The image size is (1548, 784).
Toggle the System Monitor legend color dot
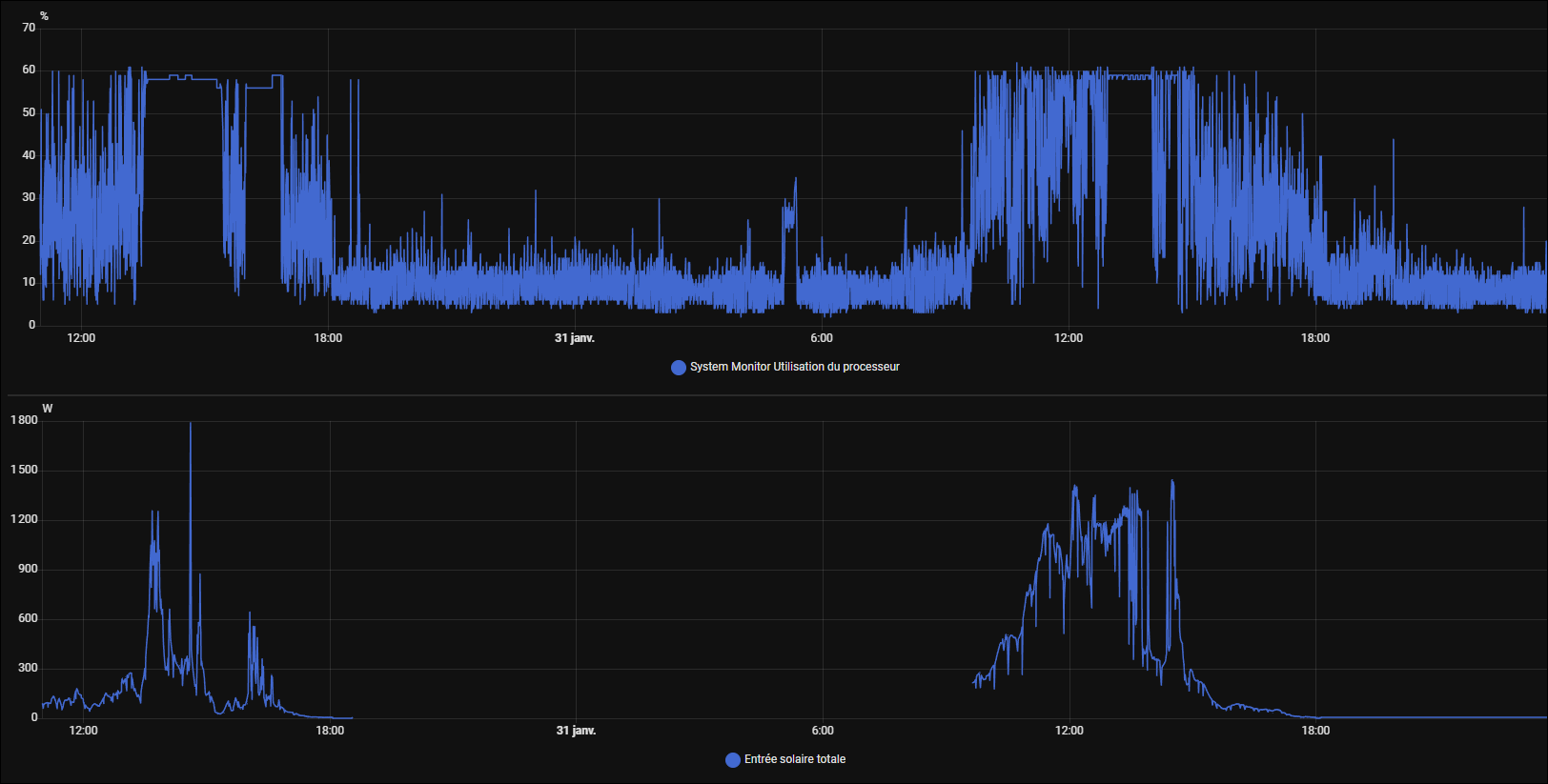click(678, 368)
